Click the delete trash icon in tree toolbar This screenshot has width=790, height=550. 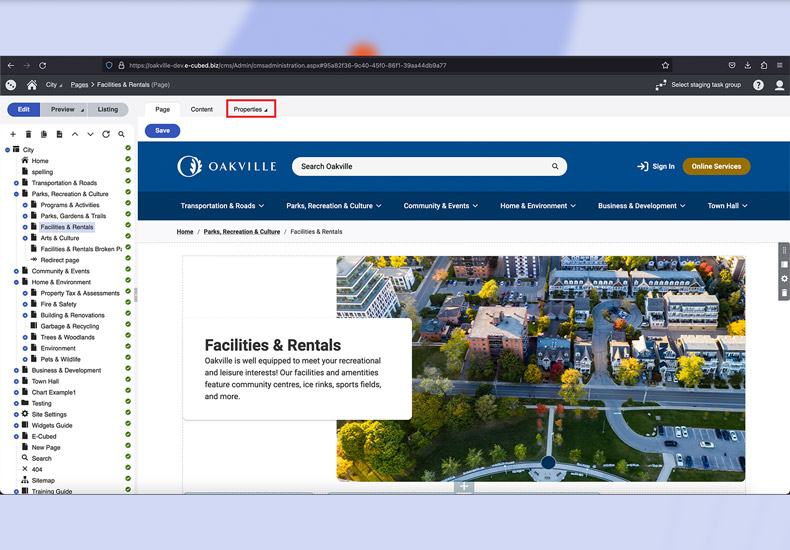pos(28,134)
